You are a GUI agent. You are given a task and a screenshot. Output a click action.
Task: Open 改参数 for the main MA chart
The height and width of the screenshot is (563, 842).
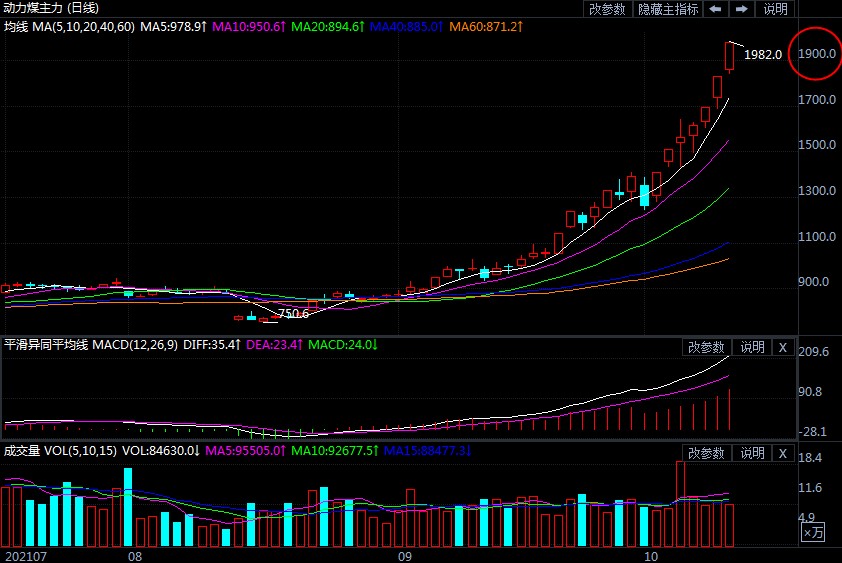coord(607,9)
